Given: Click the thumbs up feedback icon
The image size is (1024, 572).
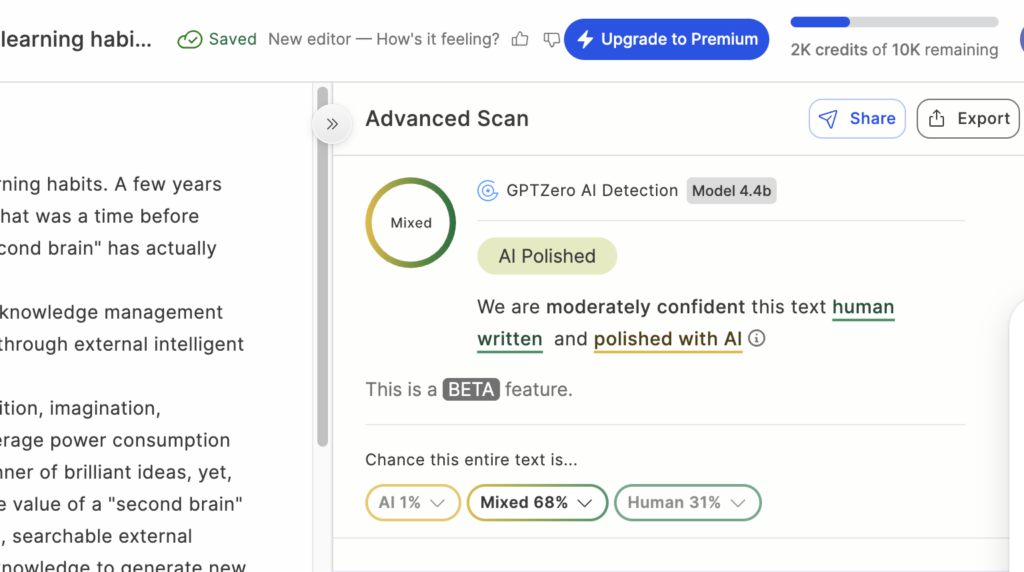Looking at the screenshot, I should tap(520, 39).
